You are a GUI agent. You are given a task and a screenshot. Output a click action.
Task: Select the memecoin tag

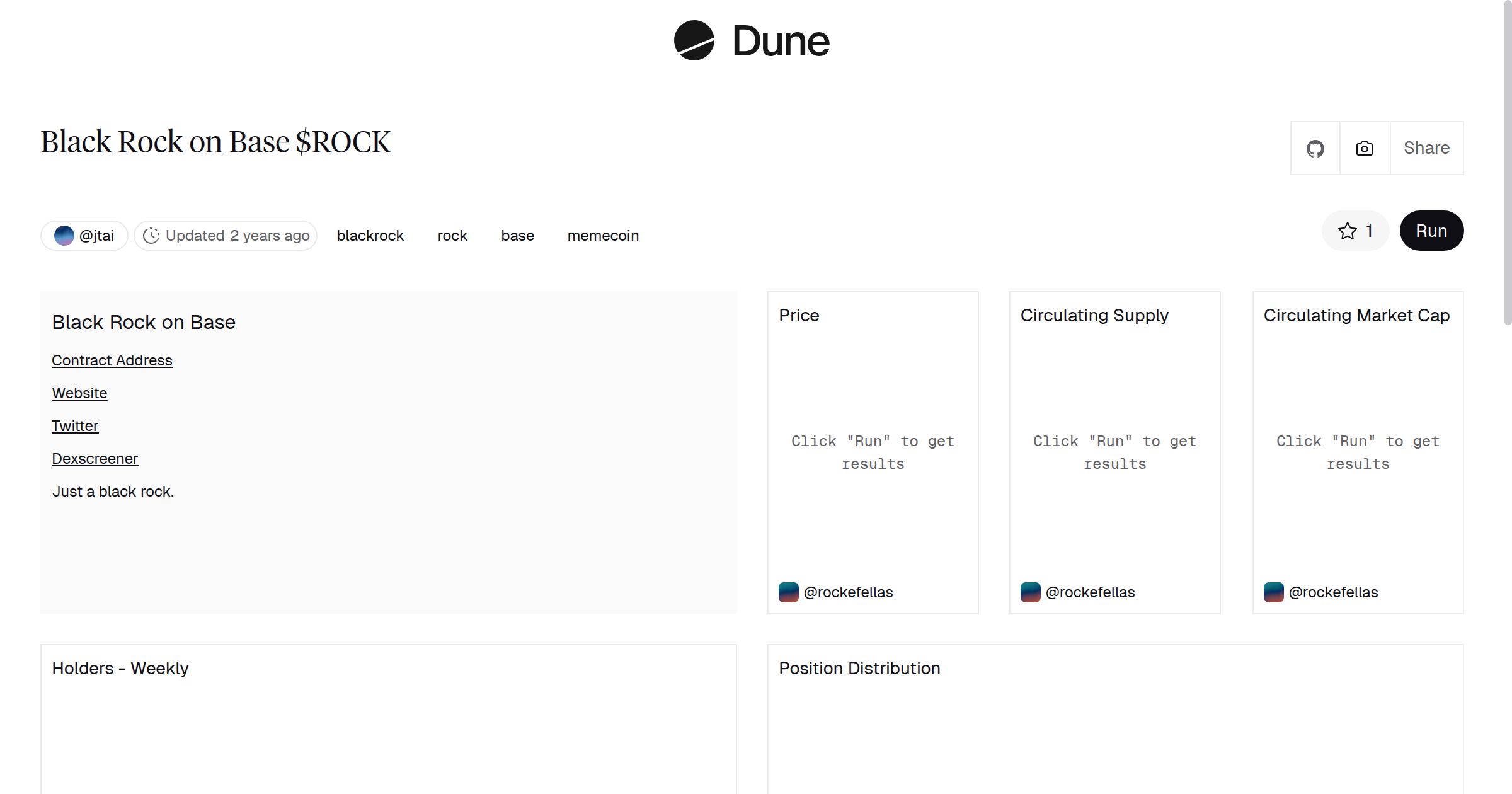pyautogui.click(x=603, y=236)
